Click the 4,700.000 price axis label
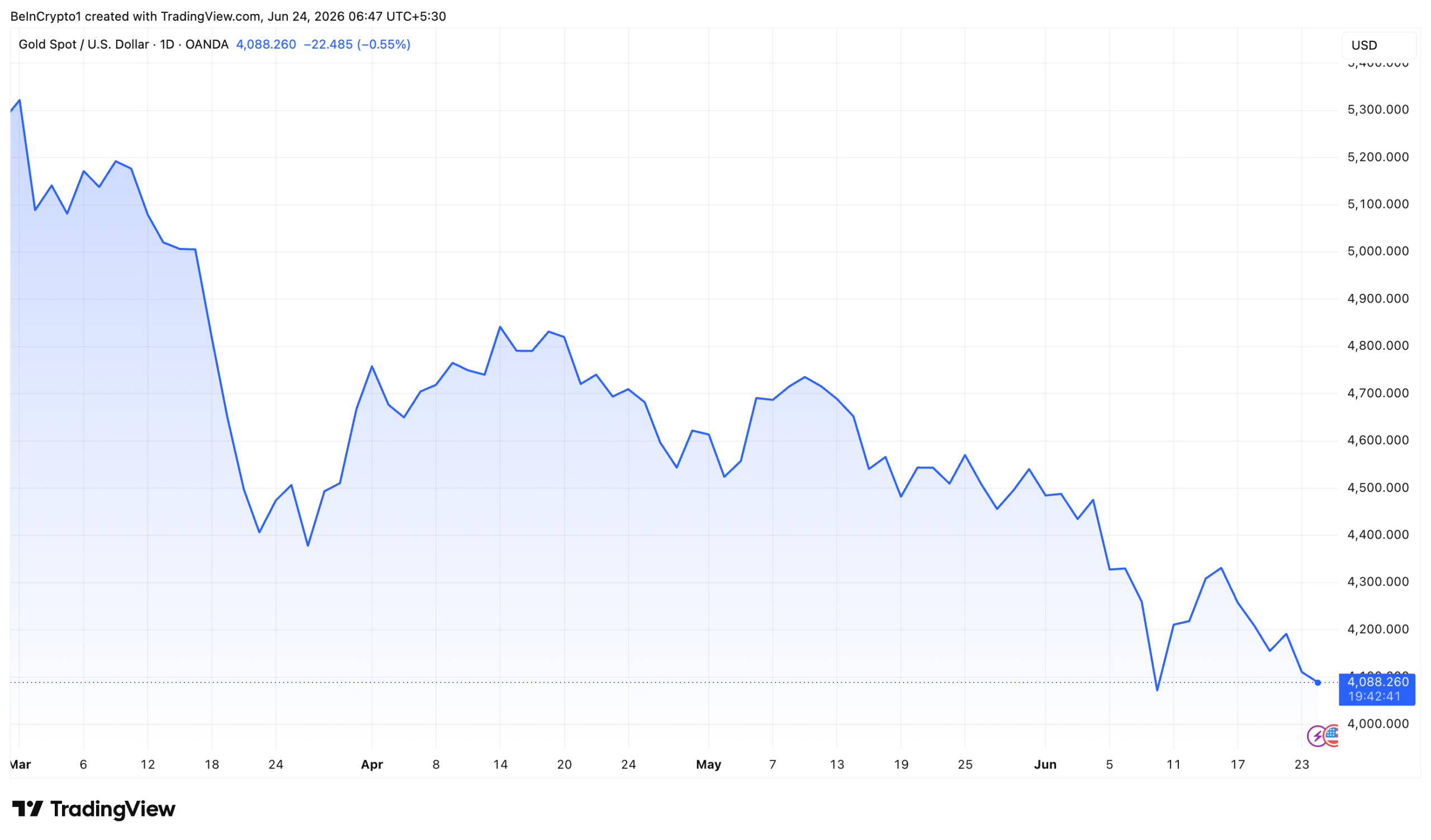Viewport: 1431px width, 840px height. 1378,393
